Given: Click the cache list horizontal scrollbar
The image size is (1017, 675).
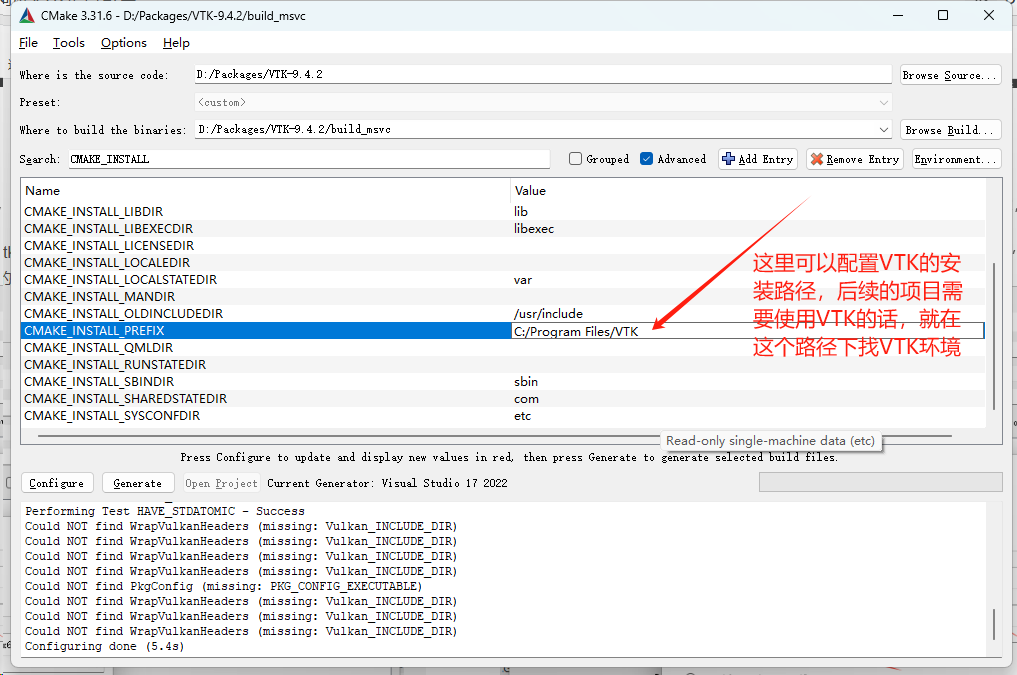Looking at the screenshot, I should pyautogui.click(x=494, y=436).
